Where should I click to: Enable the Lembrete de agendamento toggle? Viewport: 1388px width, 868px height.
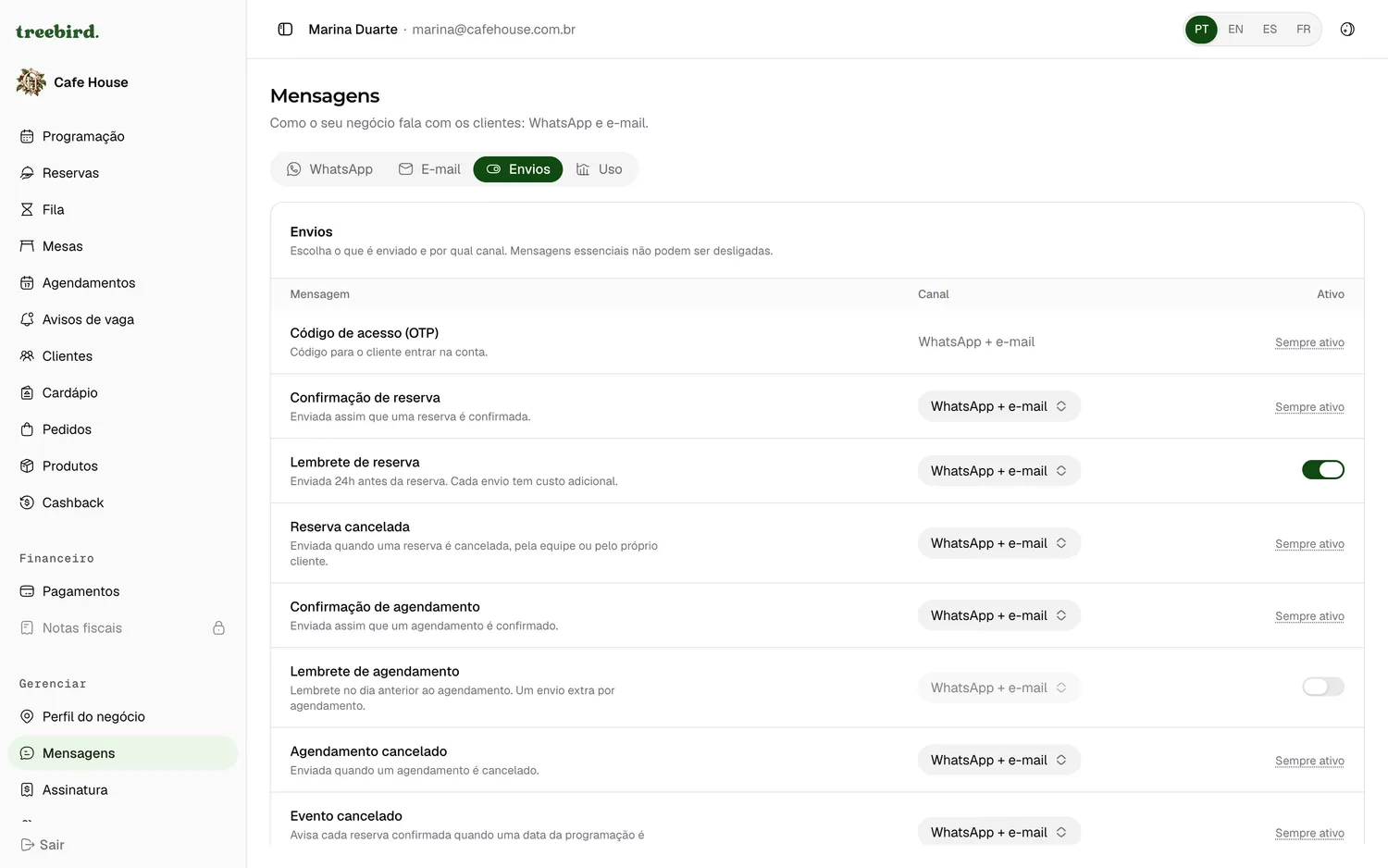[x=1323, y=687]
